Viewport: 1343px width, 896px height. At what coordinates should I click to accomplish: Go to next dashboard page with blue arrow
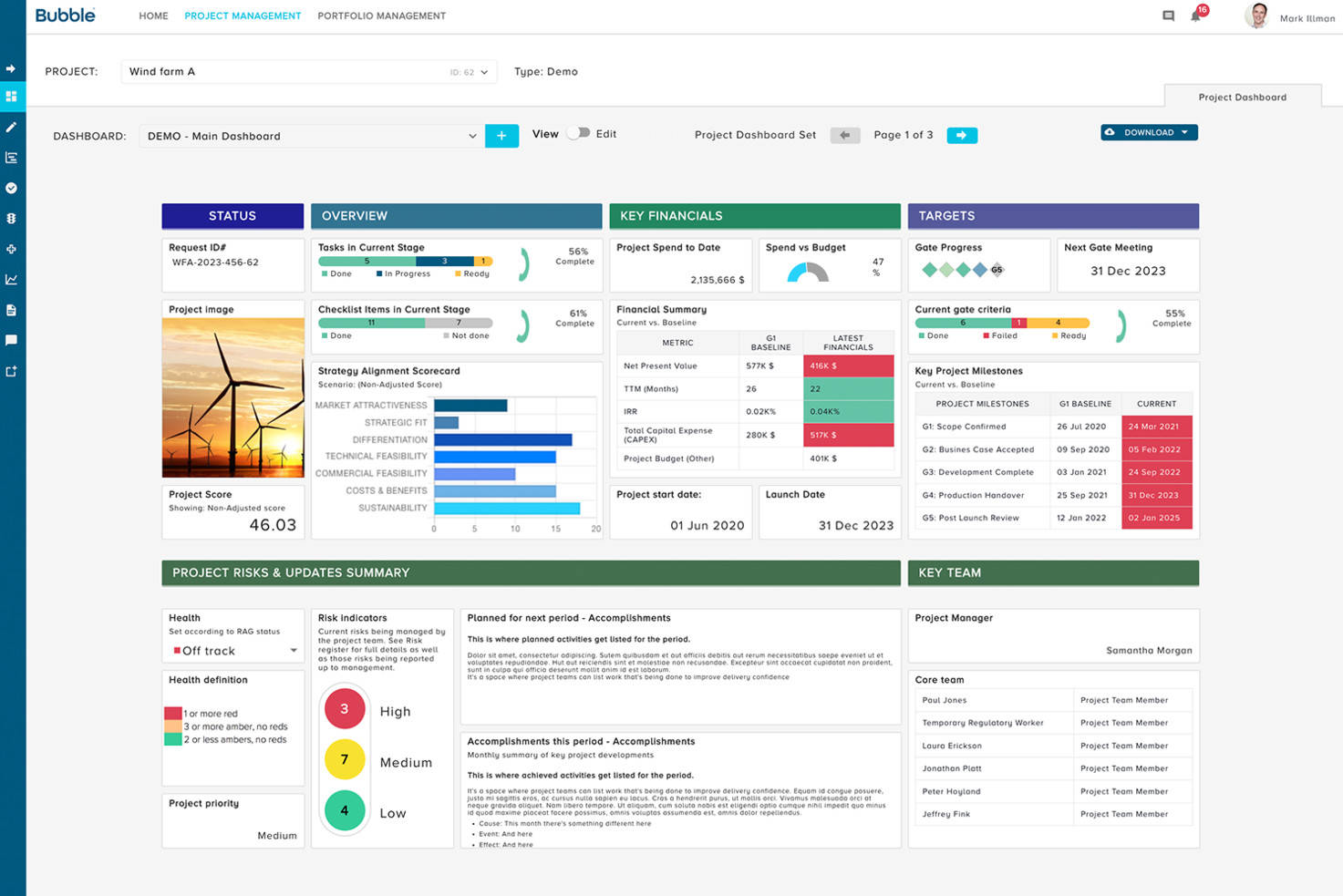click(x=962, y=135)
